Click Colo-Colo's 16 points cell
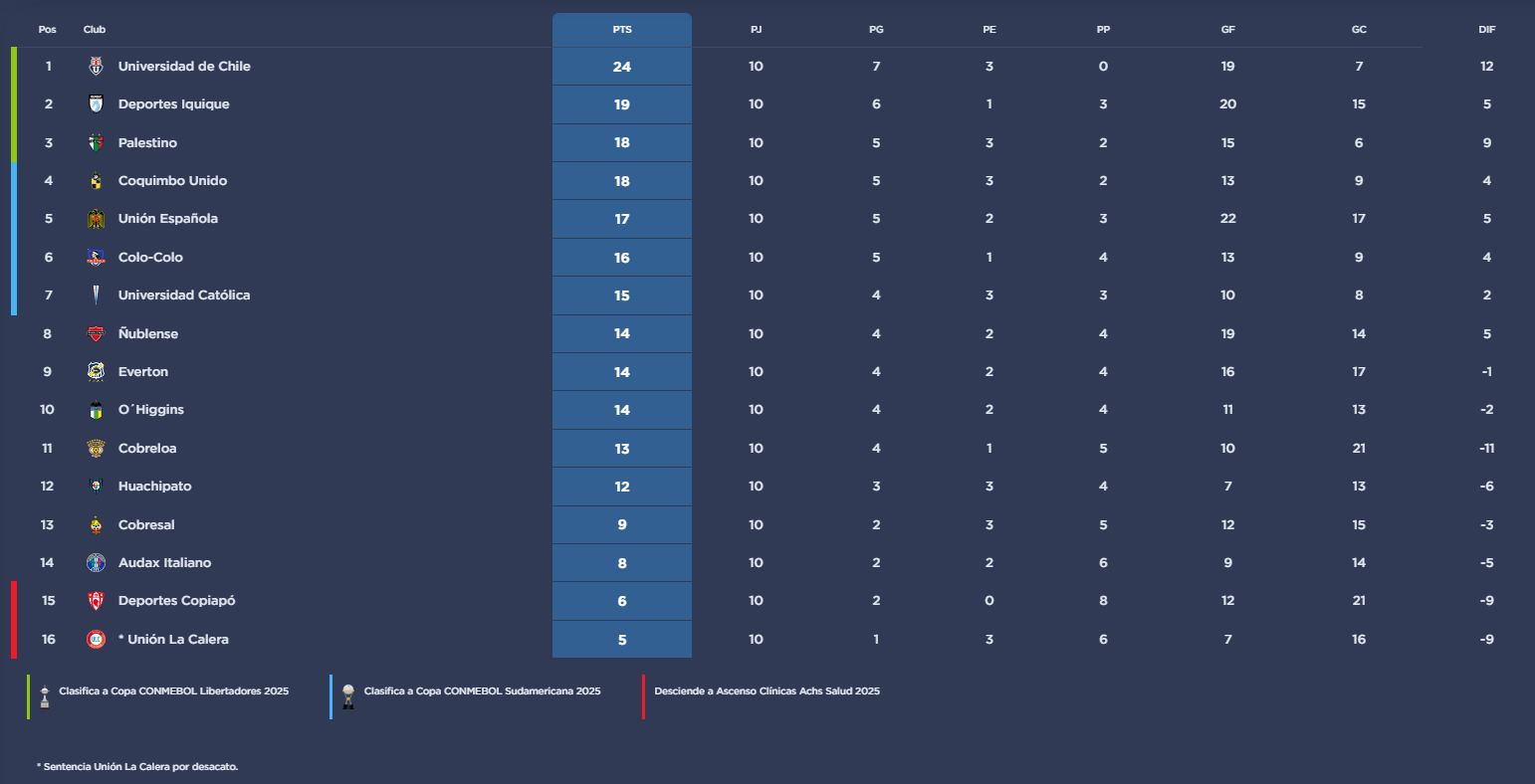The image size is (1535, 784). point(622,258)
